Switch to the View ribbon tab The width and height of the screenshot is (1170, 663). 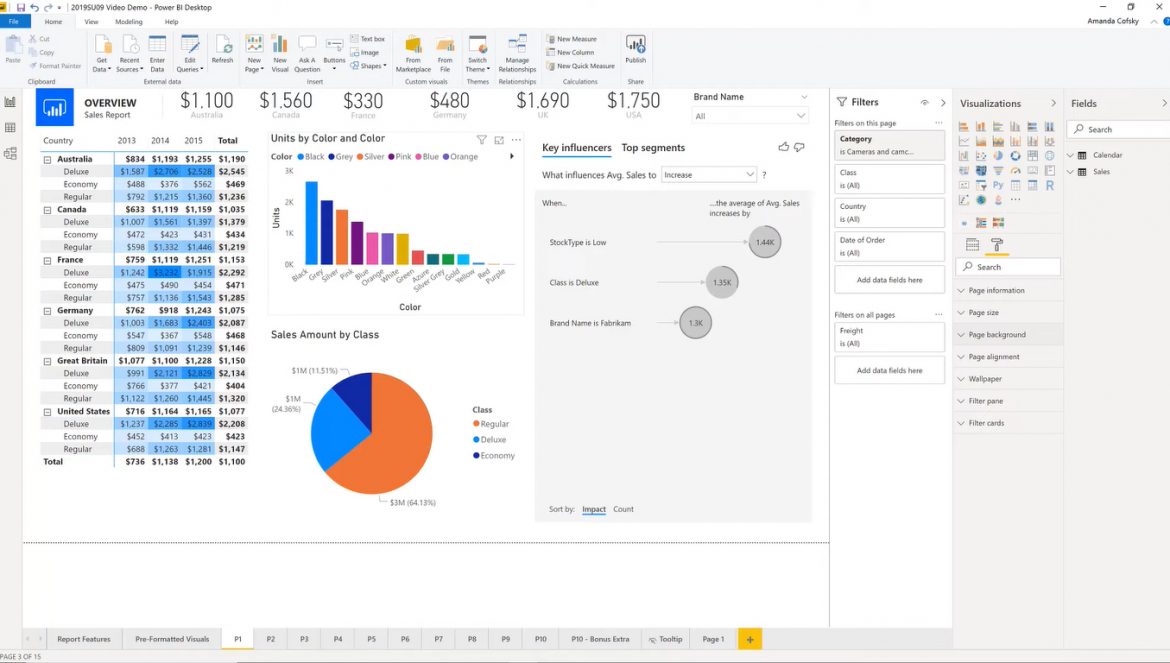(x=91, y=22)
